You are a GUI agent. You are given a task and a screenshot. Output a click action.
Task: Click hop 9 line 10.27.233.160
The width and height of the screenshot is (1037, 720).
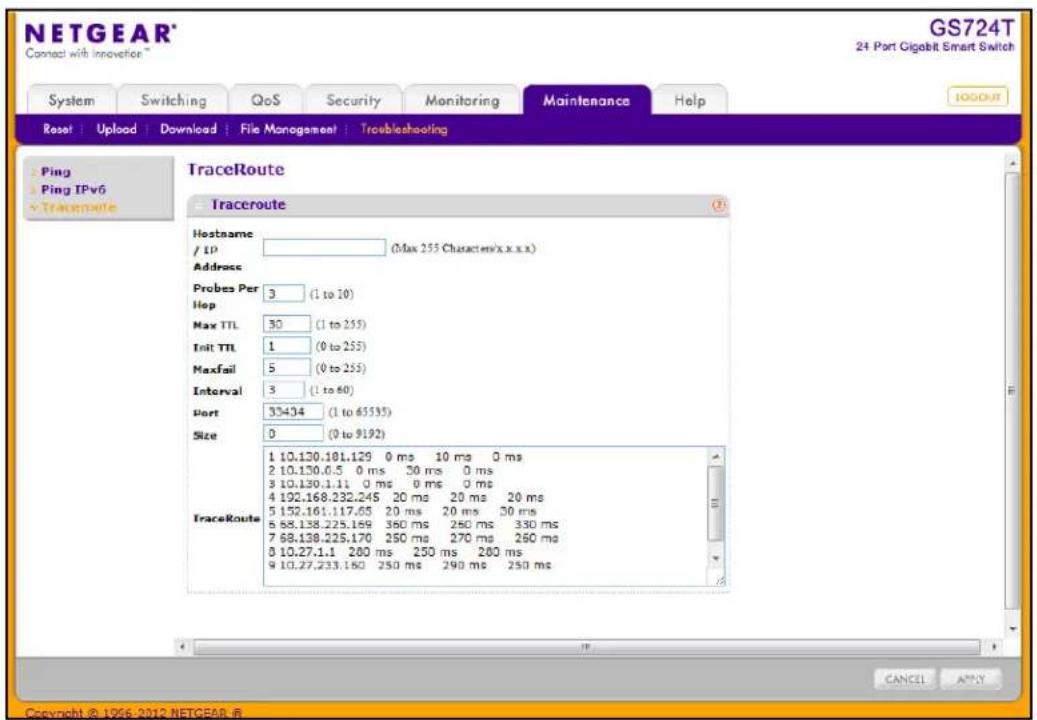[x=409, y=565]
